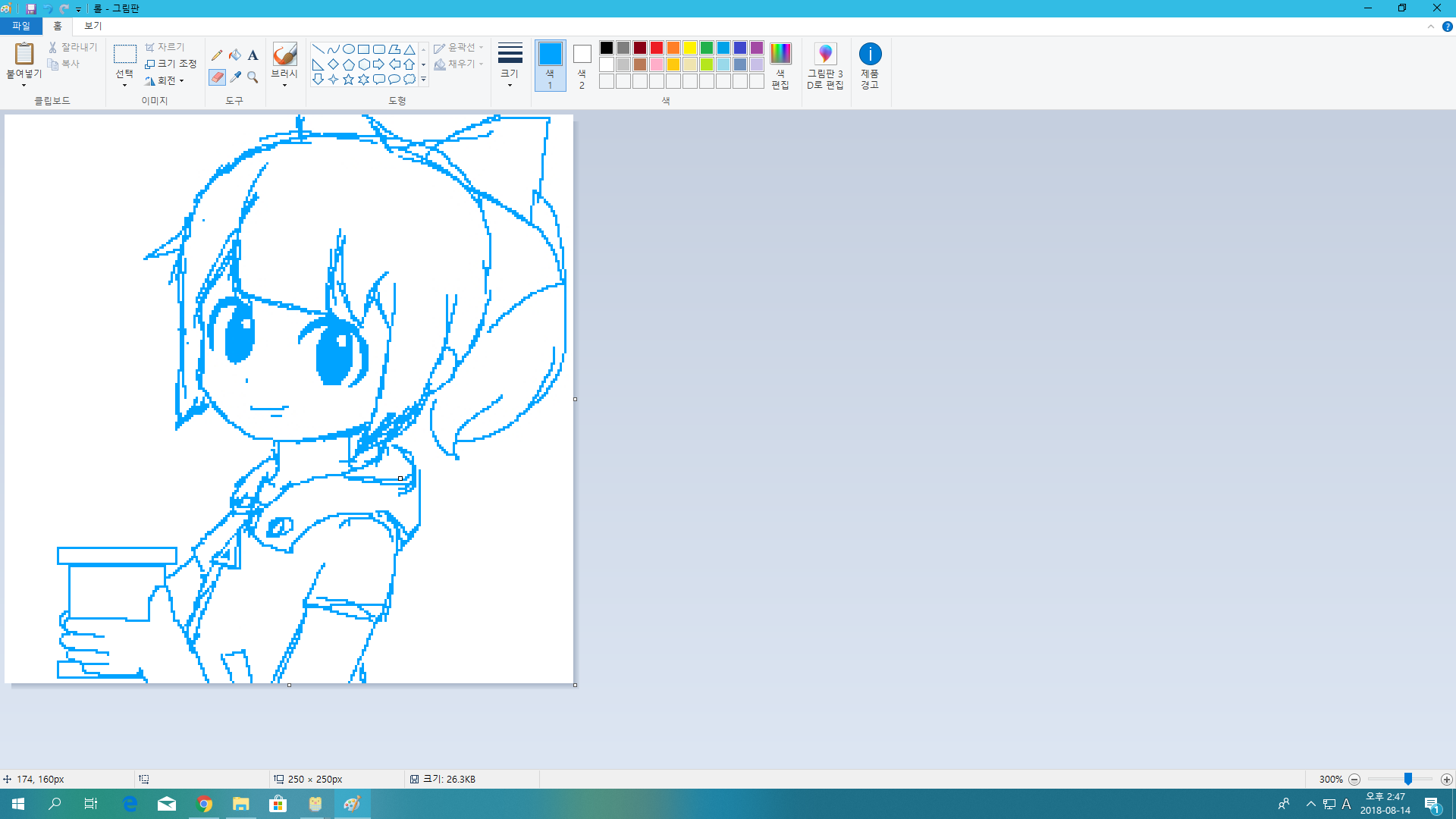The image size is (1456, 819).
Task: Click the Resize button
Action: [171, 64]
